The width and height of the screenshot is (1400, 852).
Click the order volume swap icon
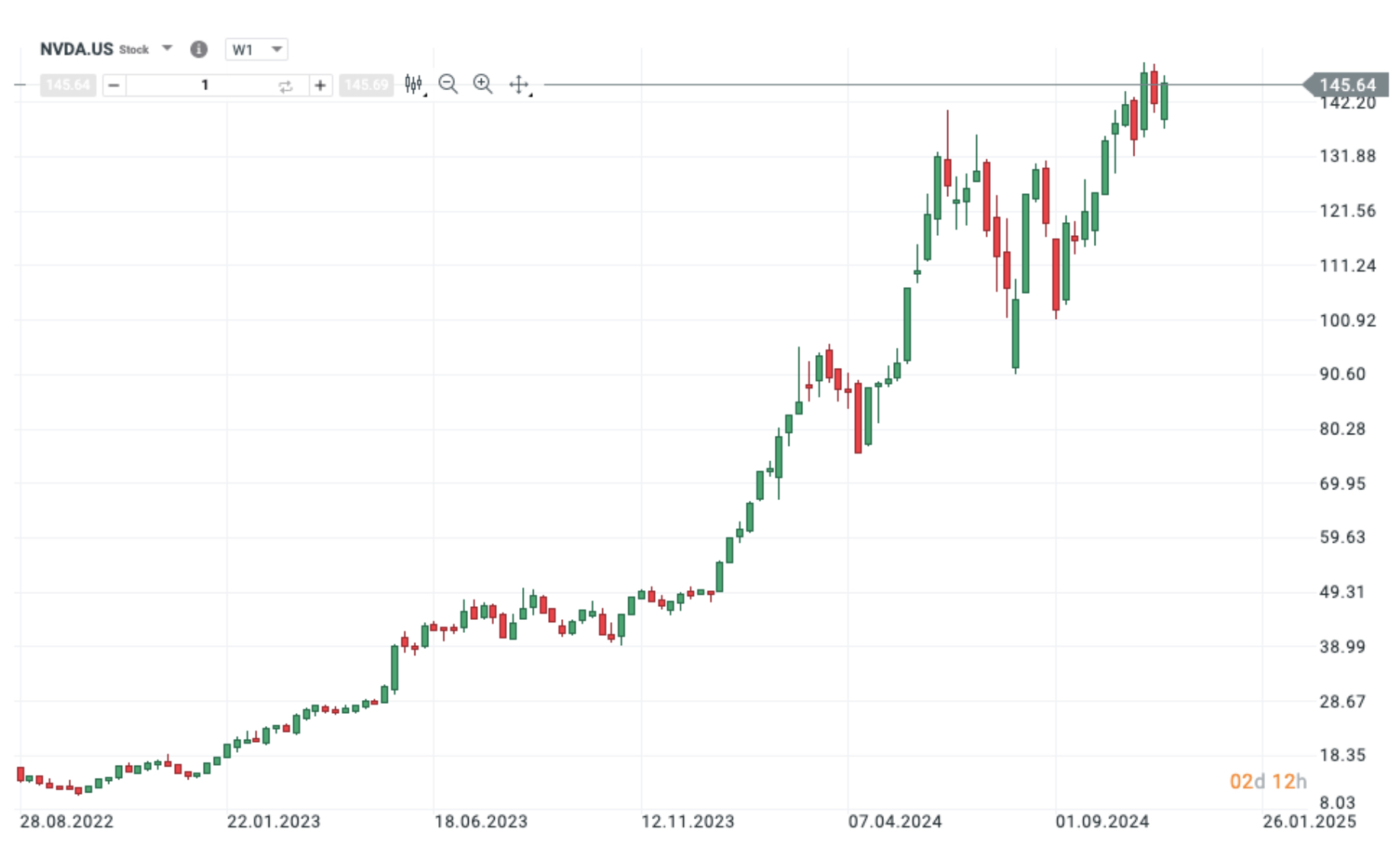click(285, 86)
